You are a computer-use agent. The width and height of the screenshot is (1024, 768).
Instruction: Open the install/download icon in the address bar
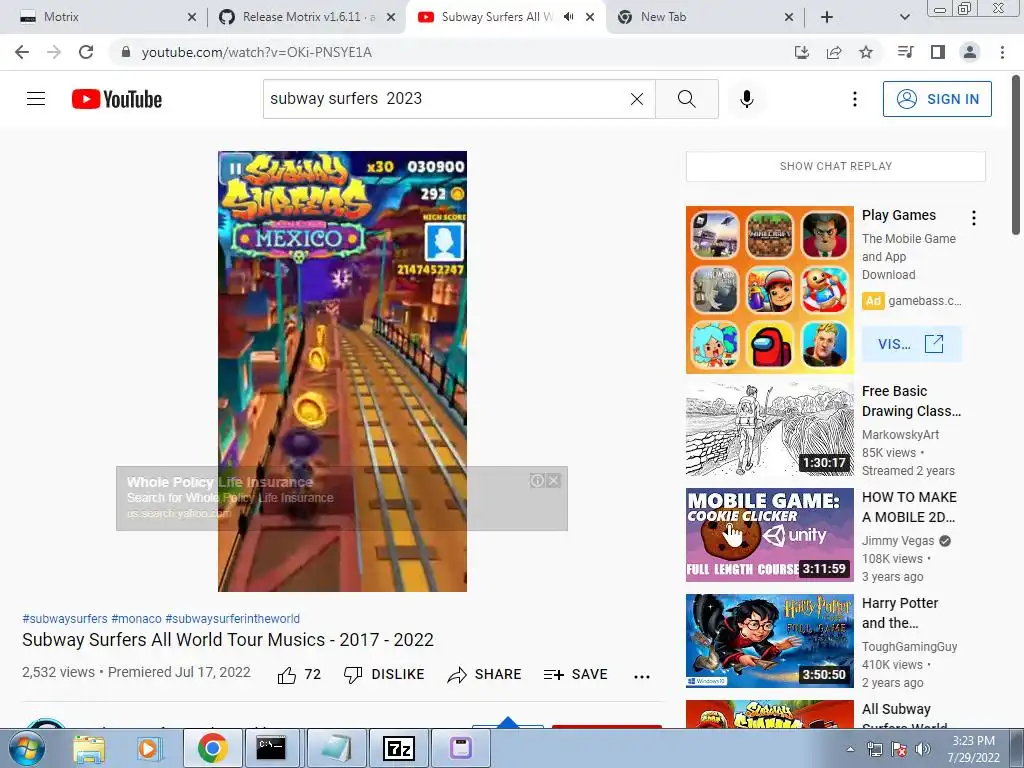pos(802,52)
